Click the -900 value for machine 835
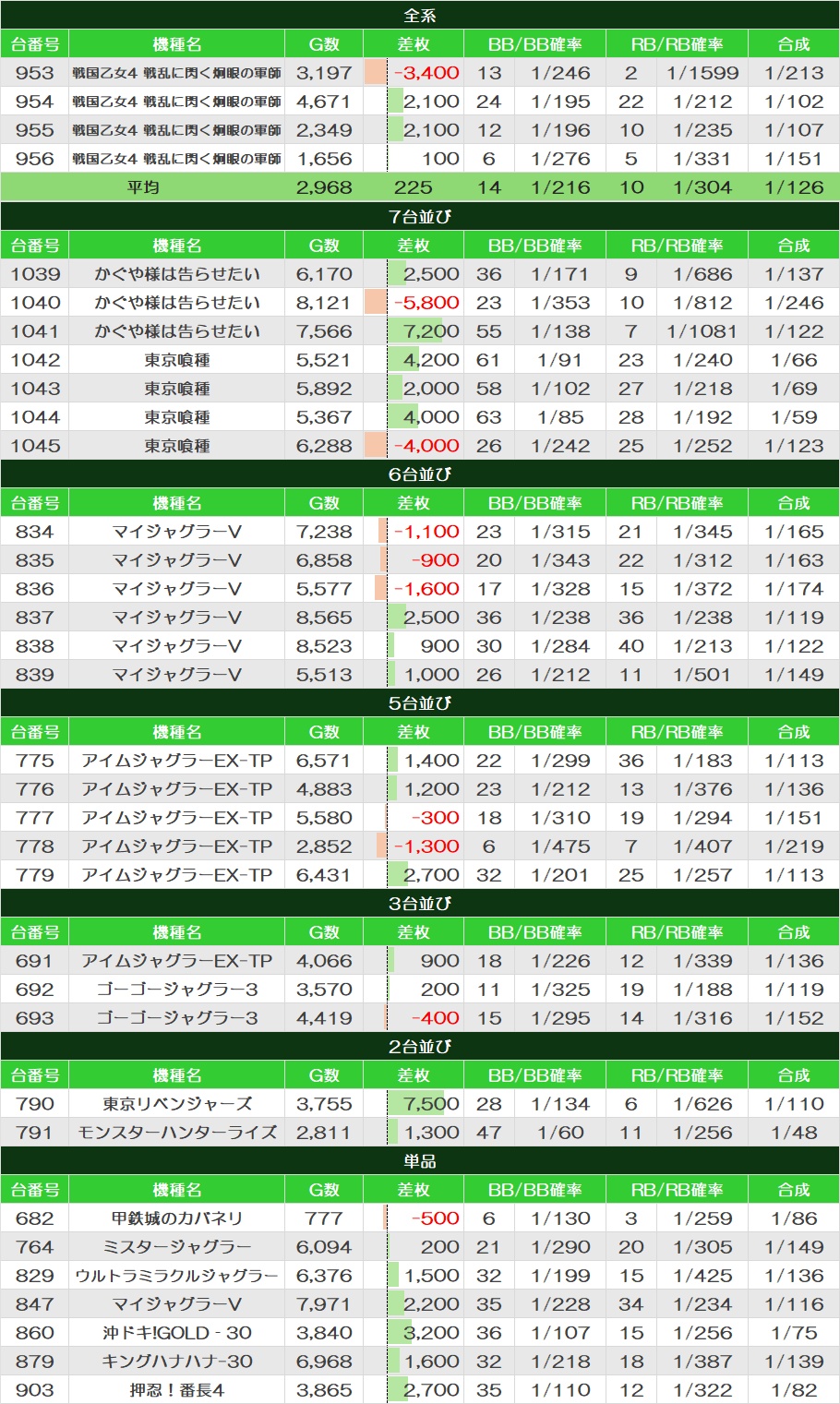Viewport: 840px width, 1404px height. 436,560
